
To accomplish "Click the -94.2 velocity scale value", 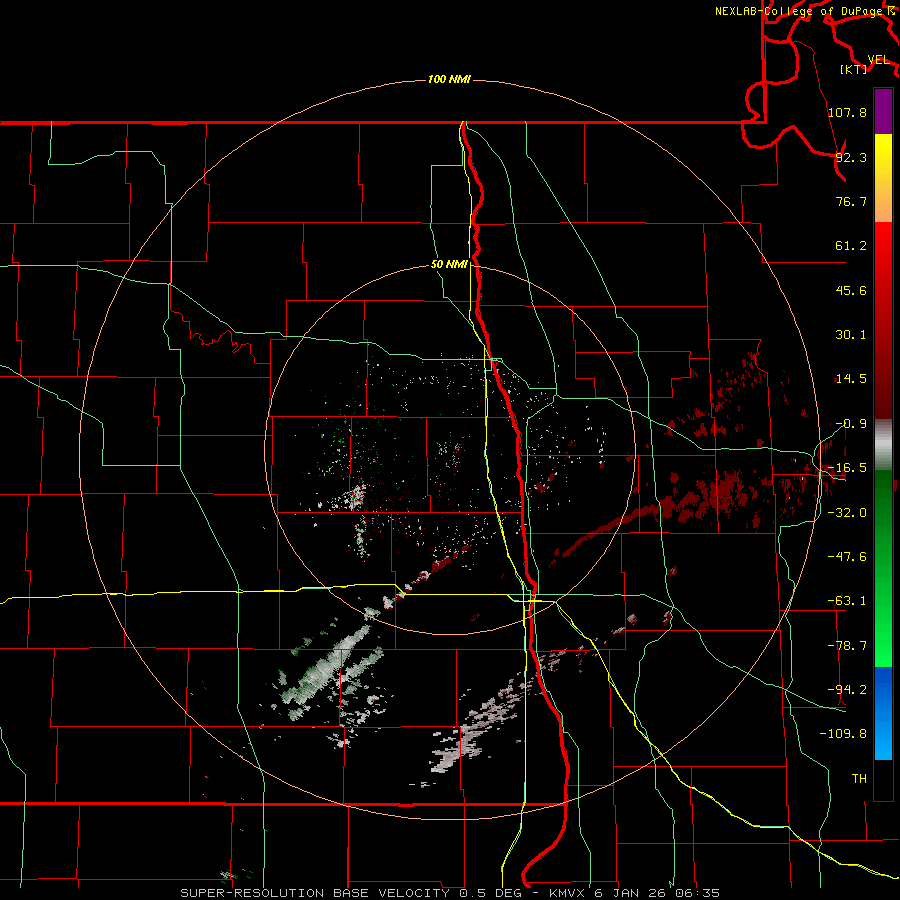I will pos(847,689).
